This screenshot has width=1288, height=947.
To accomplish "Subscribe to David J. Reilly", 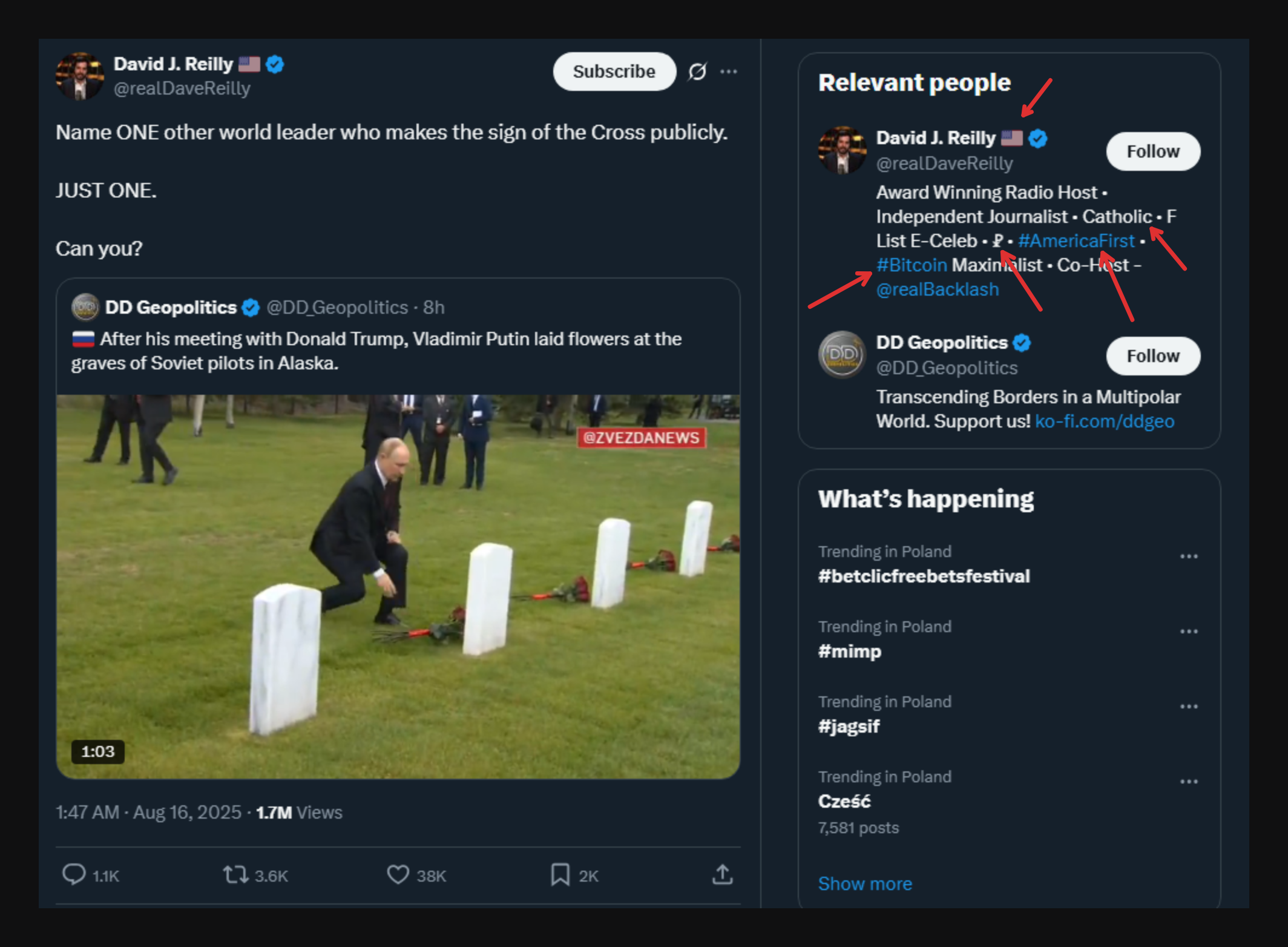I will tap(614, 71).
